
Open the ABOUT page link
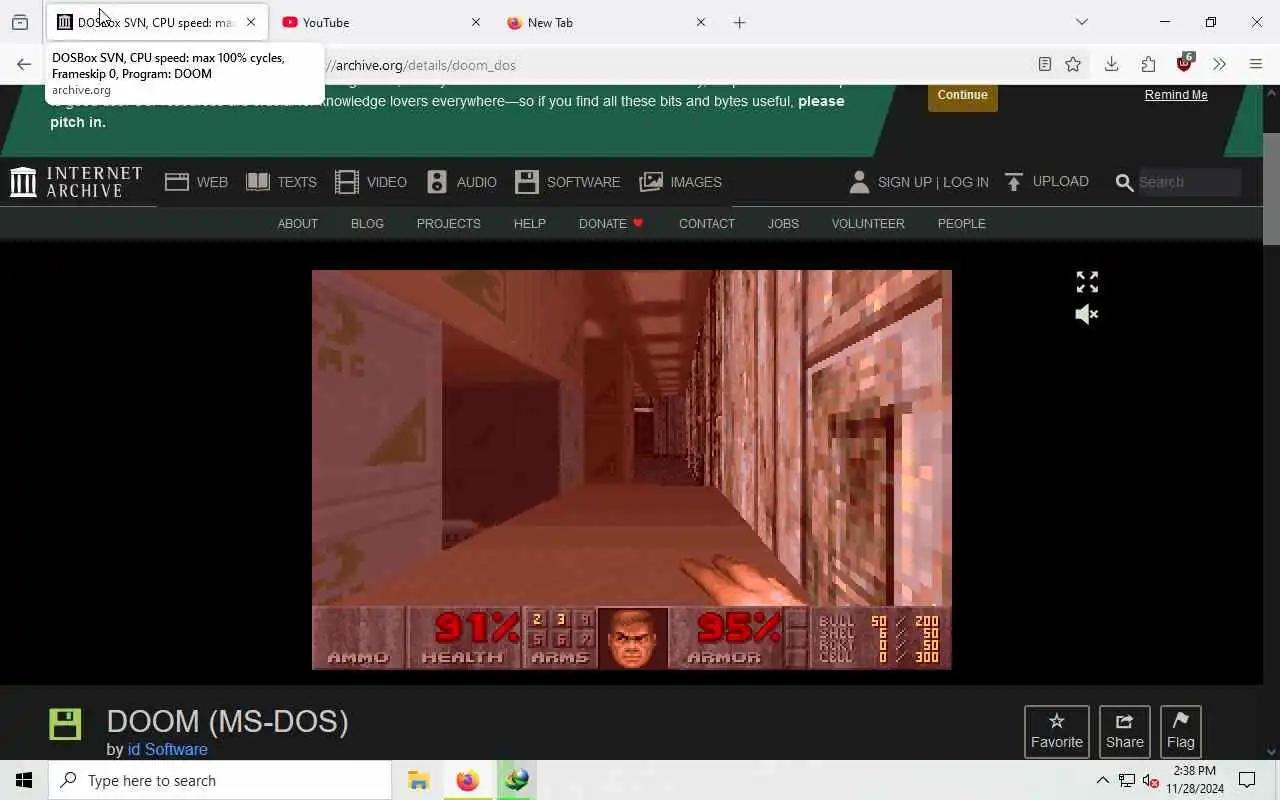pyautogui.click(x=297, y=224)
